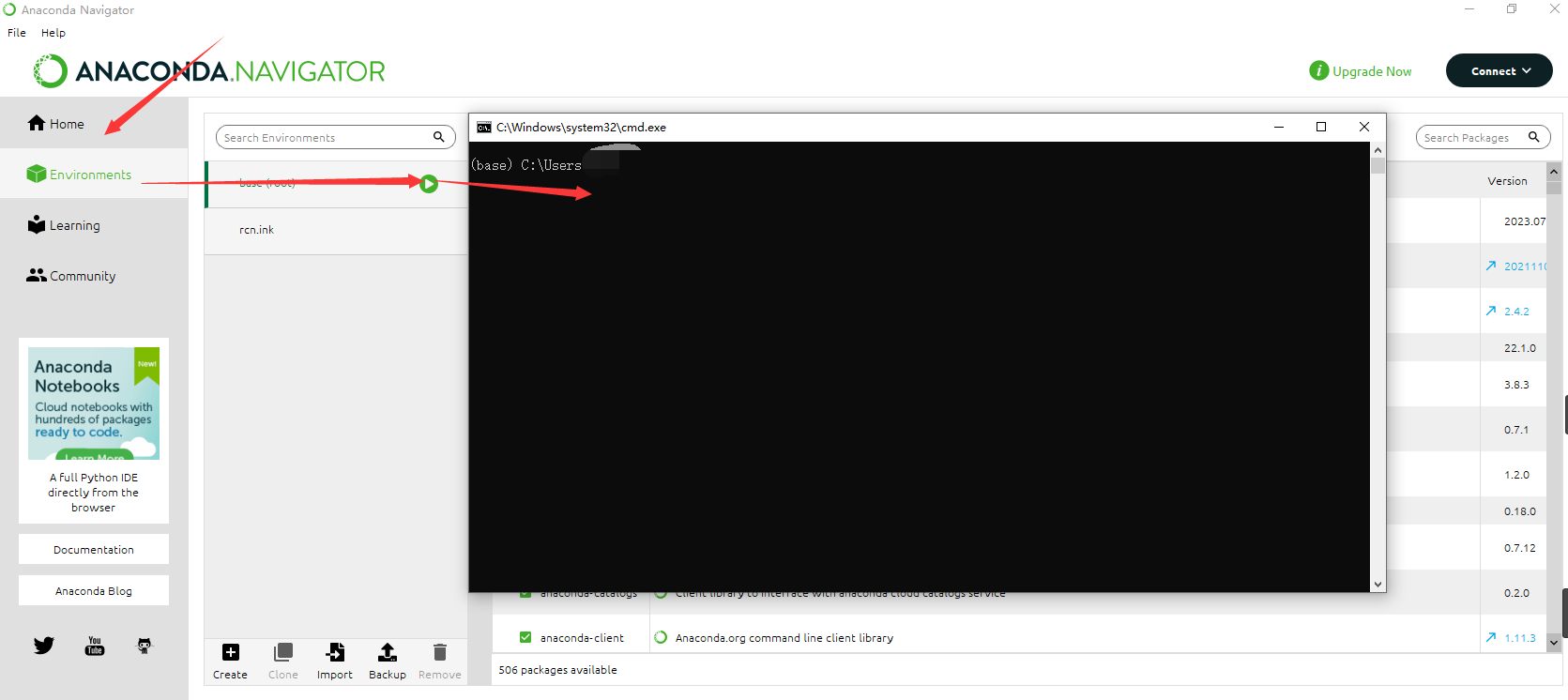Click the upgrade arrow next to version 1.11.3
Screen dimensions: 1568x700
1491,637
